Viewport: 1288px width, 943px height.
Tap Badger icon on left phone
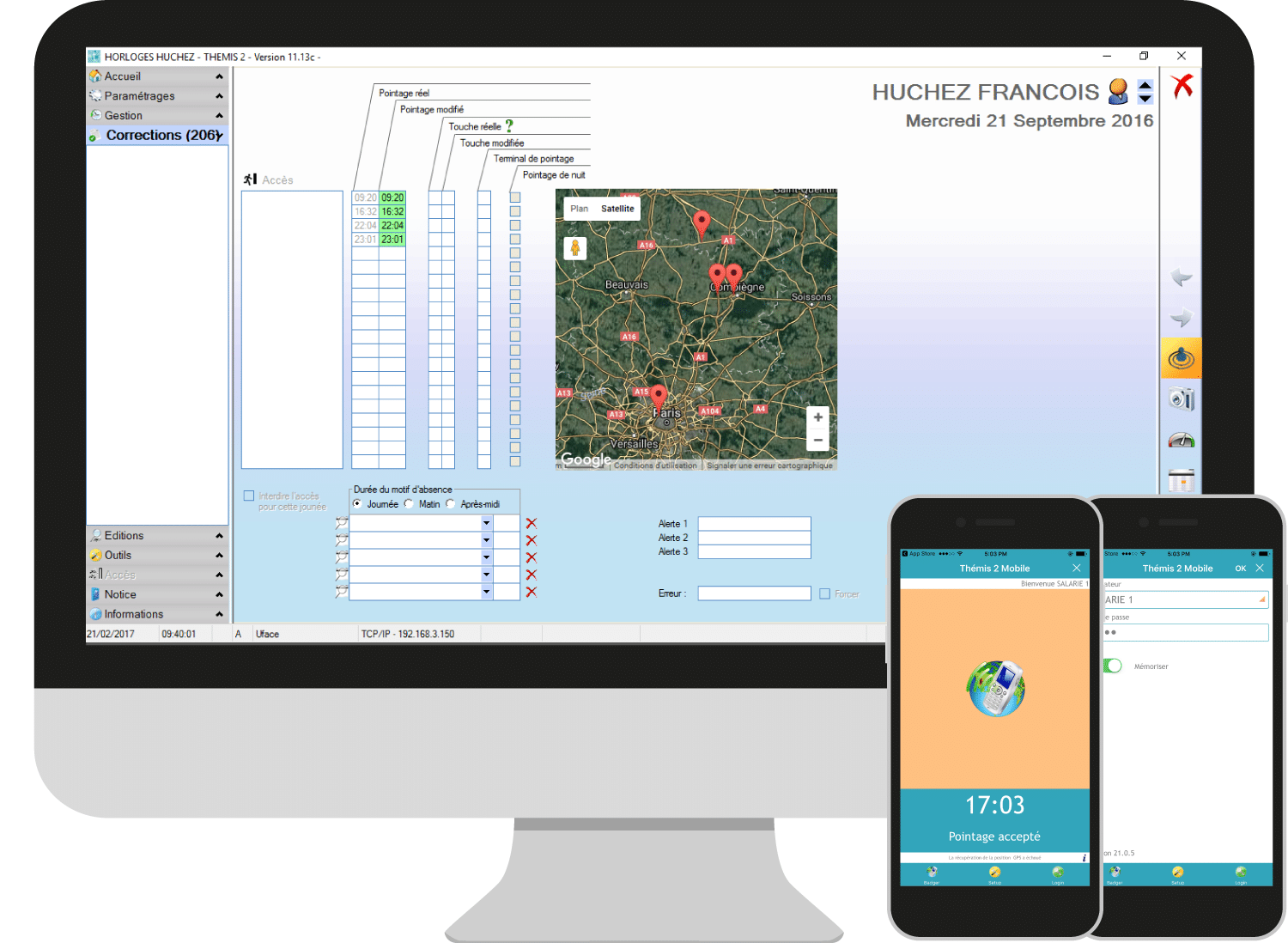[932, 873]
